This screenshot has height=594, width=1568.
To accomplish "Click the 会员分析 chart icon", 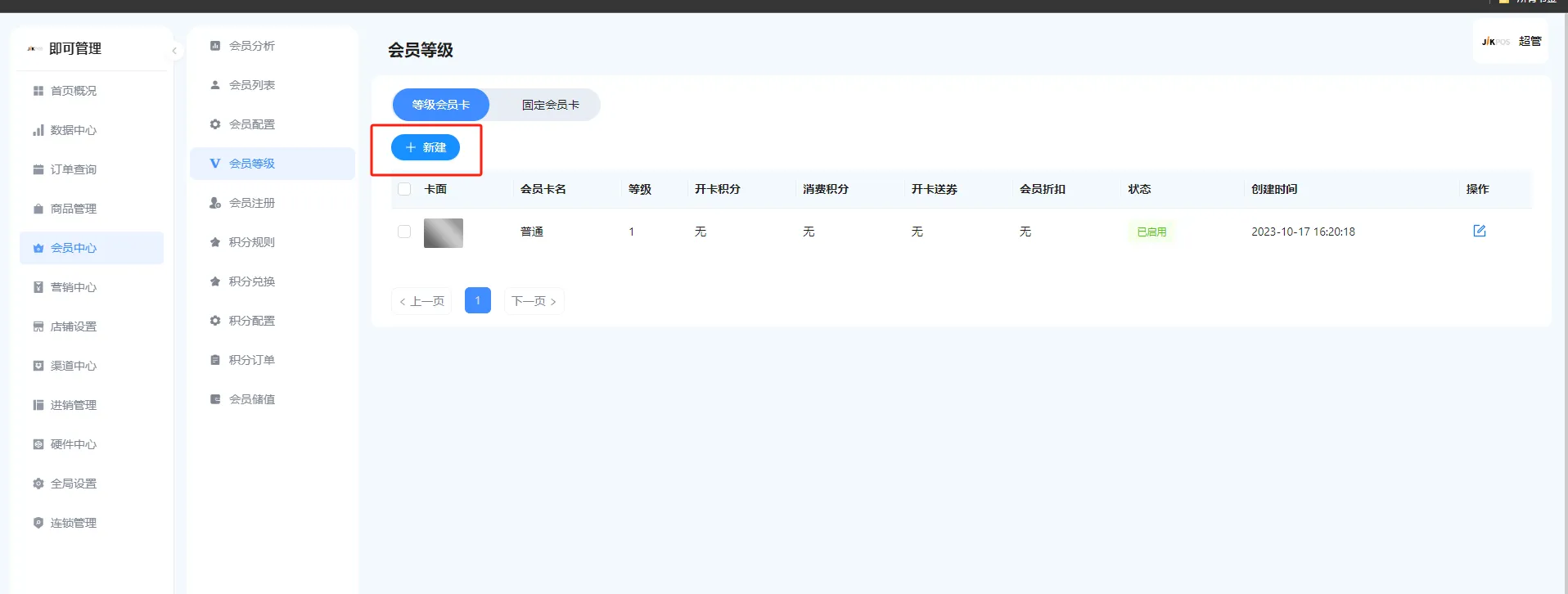I will tap(215, 46).
